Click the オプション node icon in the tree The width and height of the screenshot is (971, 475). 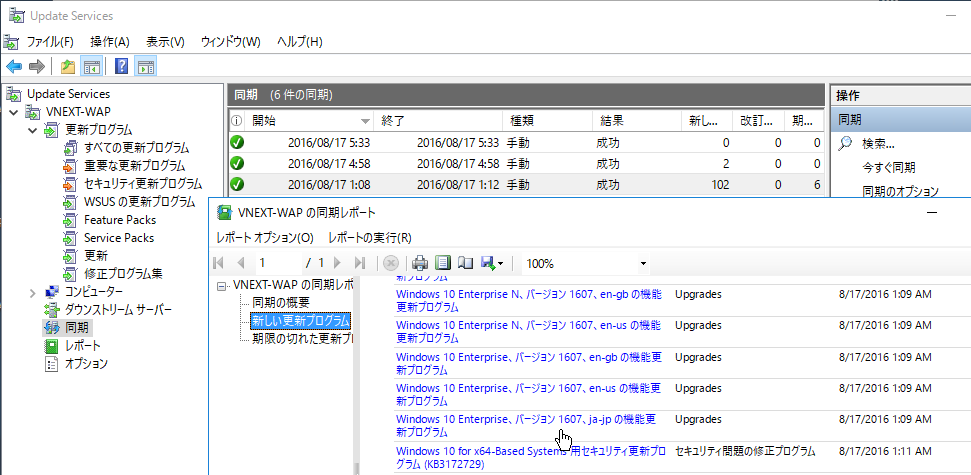coord(53,364)
